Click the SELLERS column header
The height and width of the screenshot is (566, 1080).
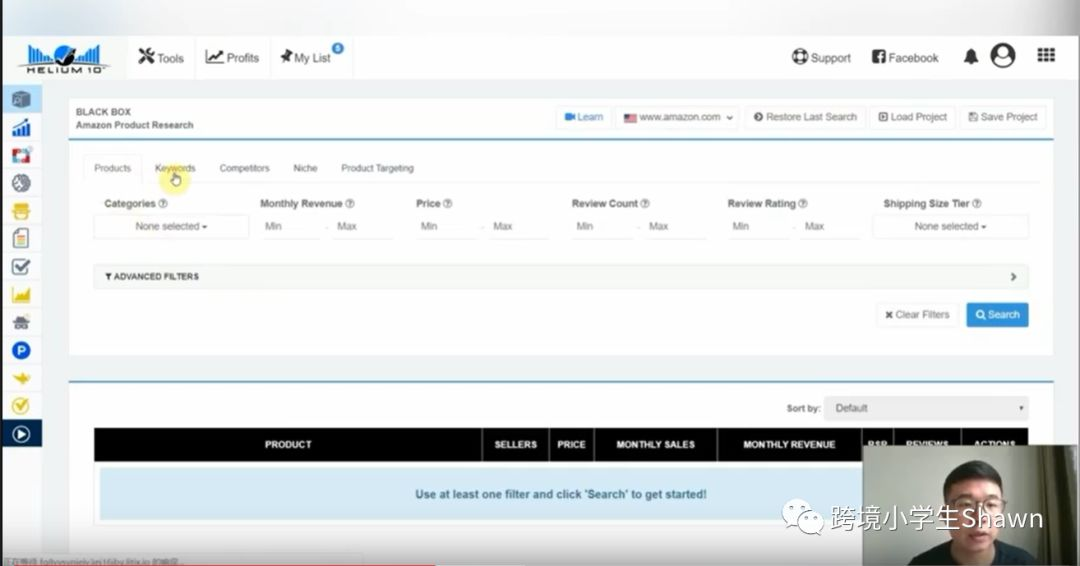515,445
